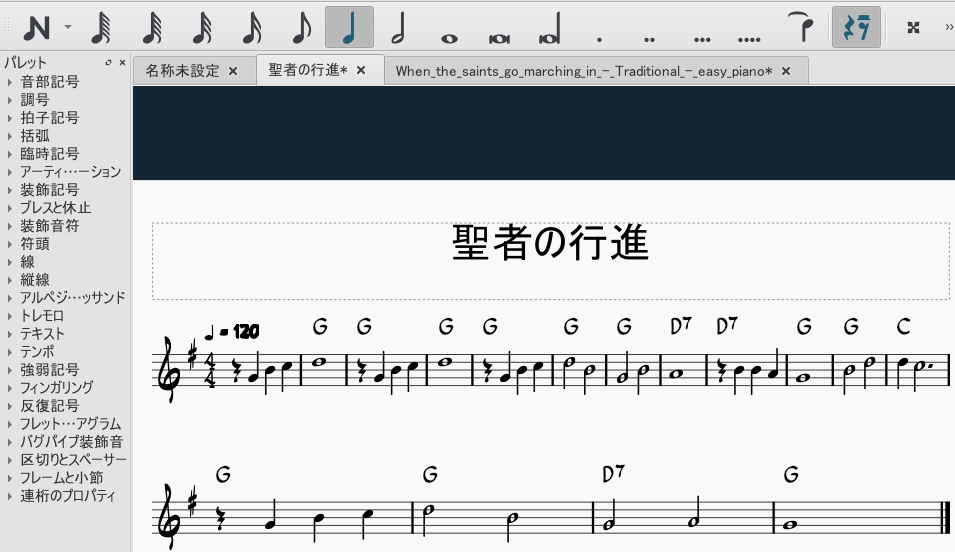Select the D7 chord symbol on second system
The height and width of the screenshot is (552, 955).
pyautogui.click(x=613, y=473)
